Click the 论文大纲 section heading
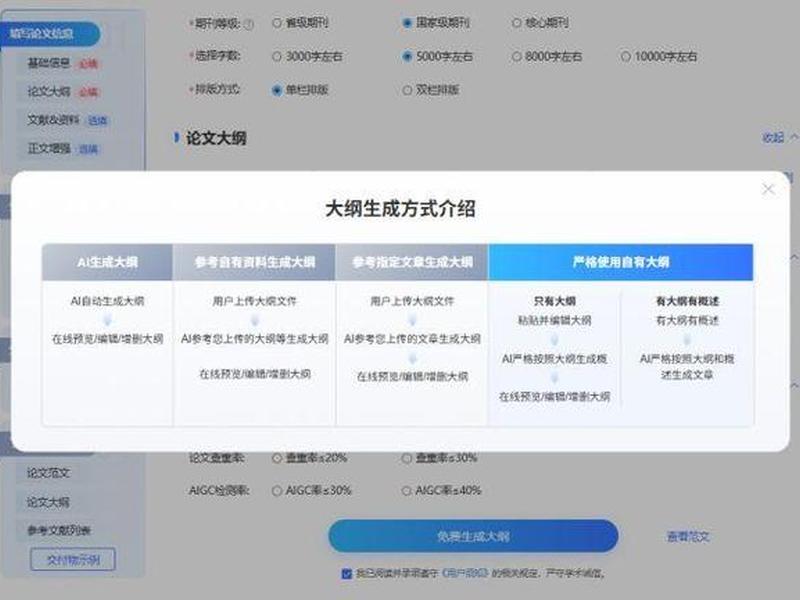 (x=216, y=138)
